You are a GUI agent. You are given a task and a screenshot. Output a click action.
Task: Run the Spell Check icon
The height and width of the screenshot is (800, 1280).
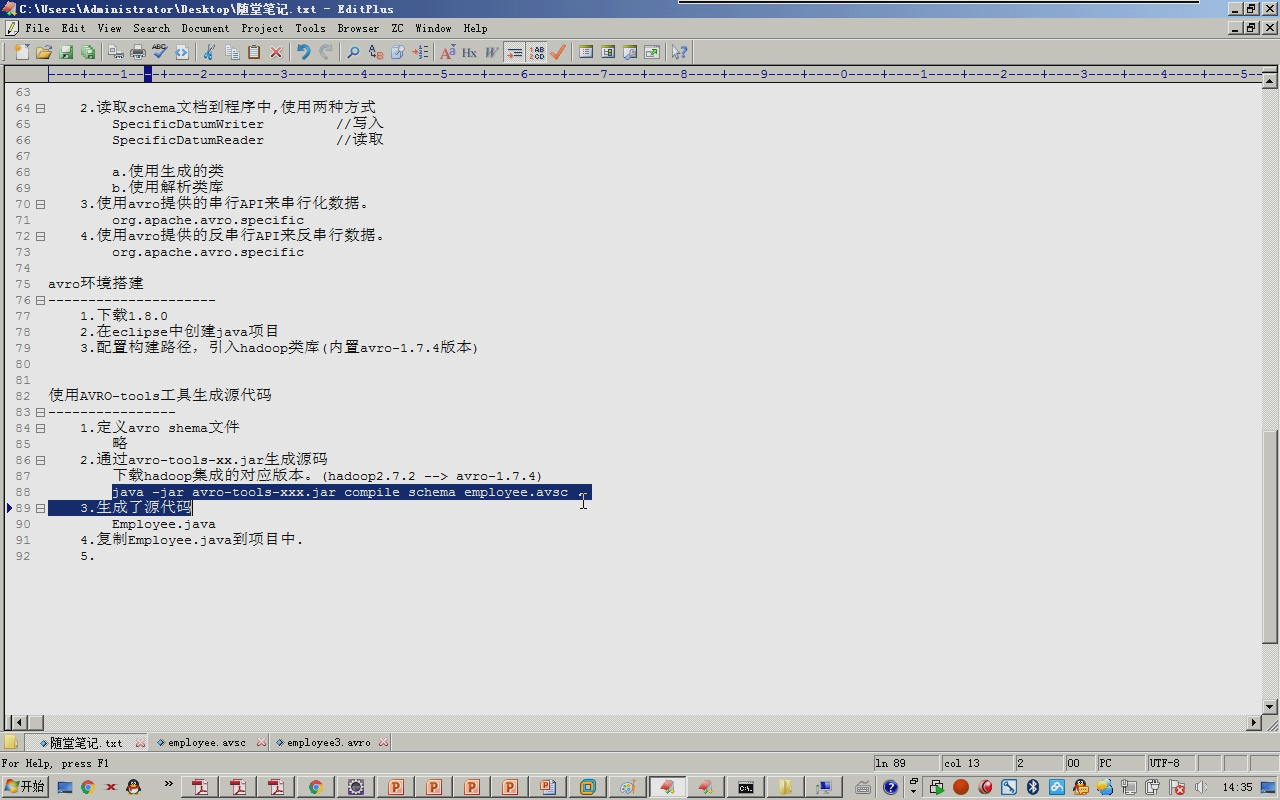160,52
